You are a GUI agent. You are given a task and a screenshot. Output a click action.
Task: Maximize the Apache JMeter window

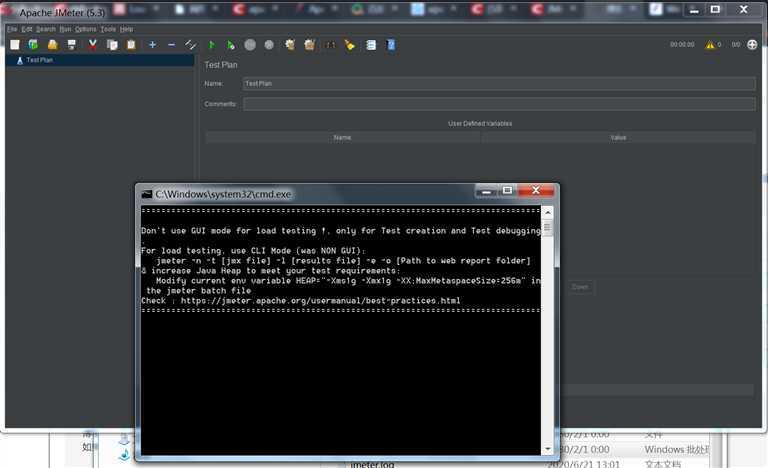715,9
